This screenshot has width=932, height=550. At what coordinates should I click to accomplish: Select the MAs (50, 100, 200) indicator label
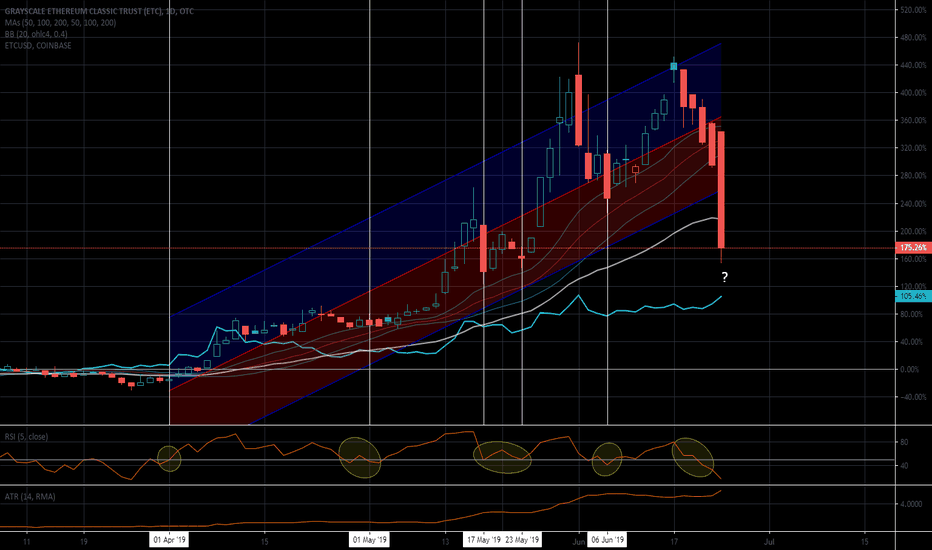pos(60,23)
